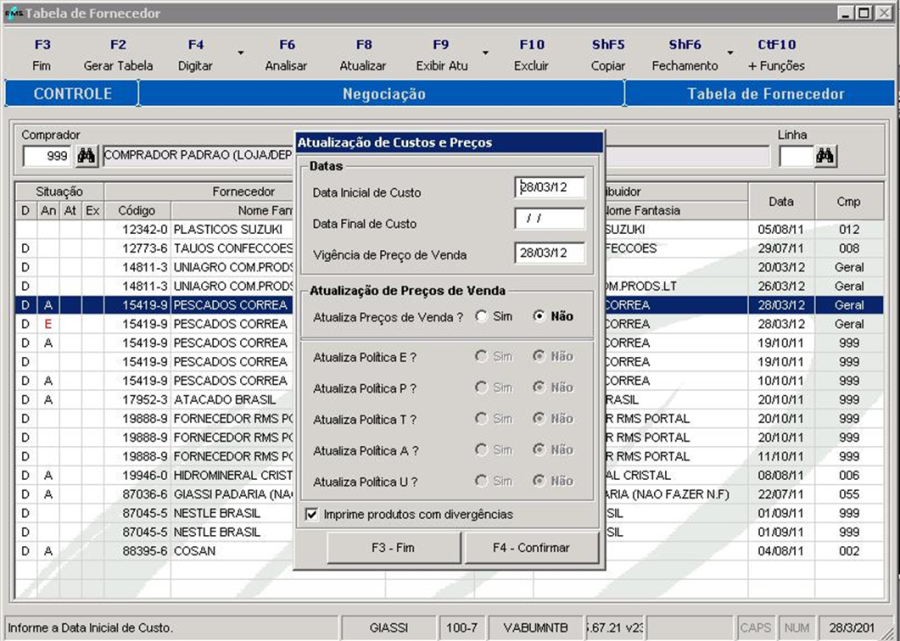Viewport: 900px width, 641px height.
Task: Sort by the Código column header
Action: [x=137, y=211]
